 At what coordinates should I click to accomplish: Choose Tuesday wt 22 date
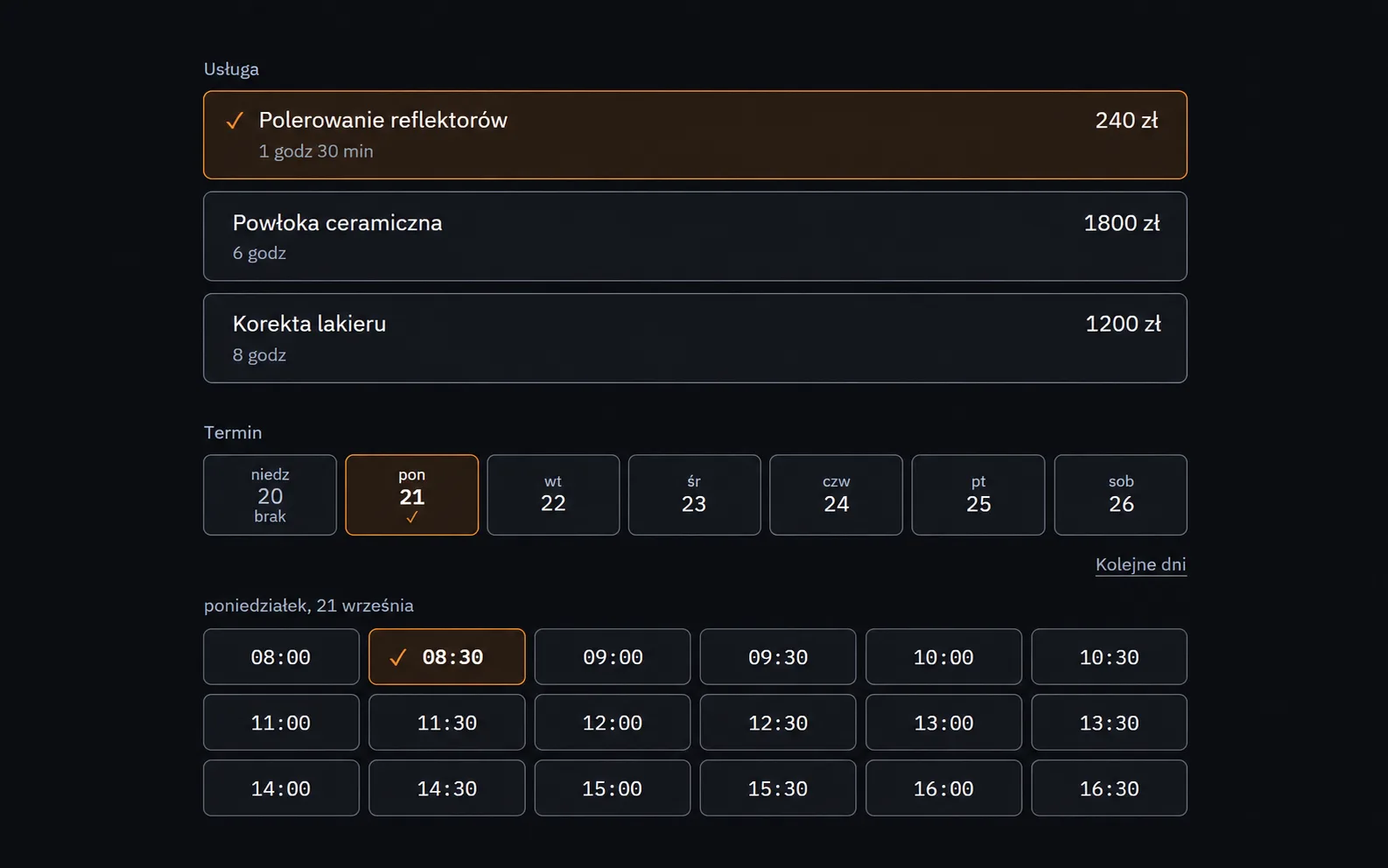(553, 494)
